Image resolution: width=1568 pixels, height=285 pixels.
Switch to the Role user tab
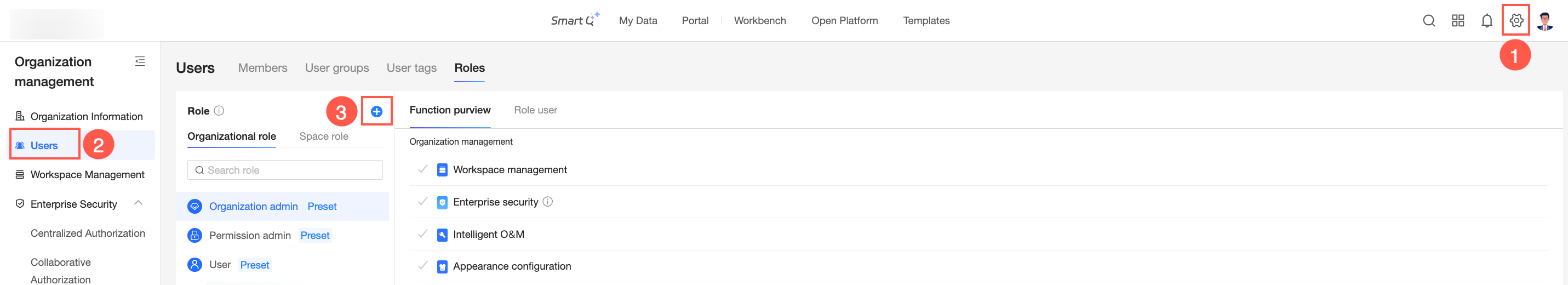[x=535, y=110]
